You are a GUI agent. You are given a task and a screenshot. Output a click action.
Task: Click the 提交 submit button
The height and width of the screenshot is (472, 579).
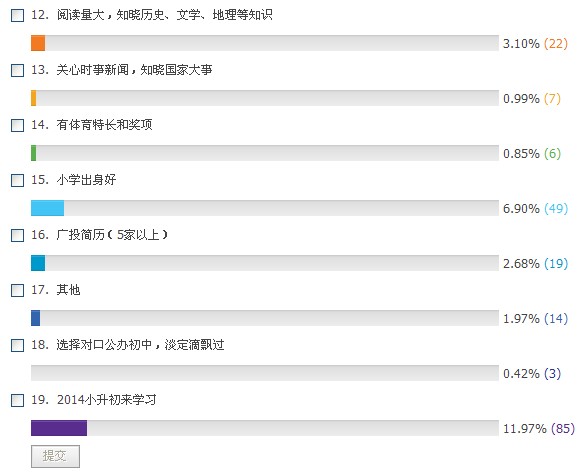tap(55, 456)
